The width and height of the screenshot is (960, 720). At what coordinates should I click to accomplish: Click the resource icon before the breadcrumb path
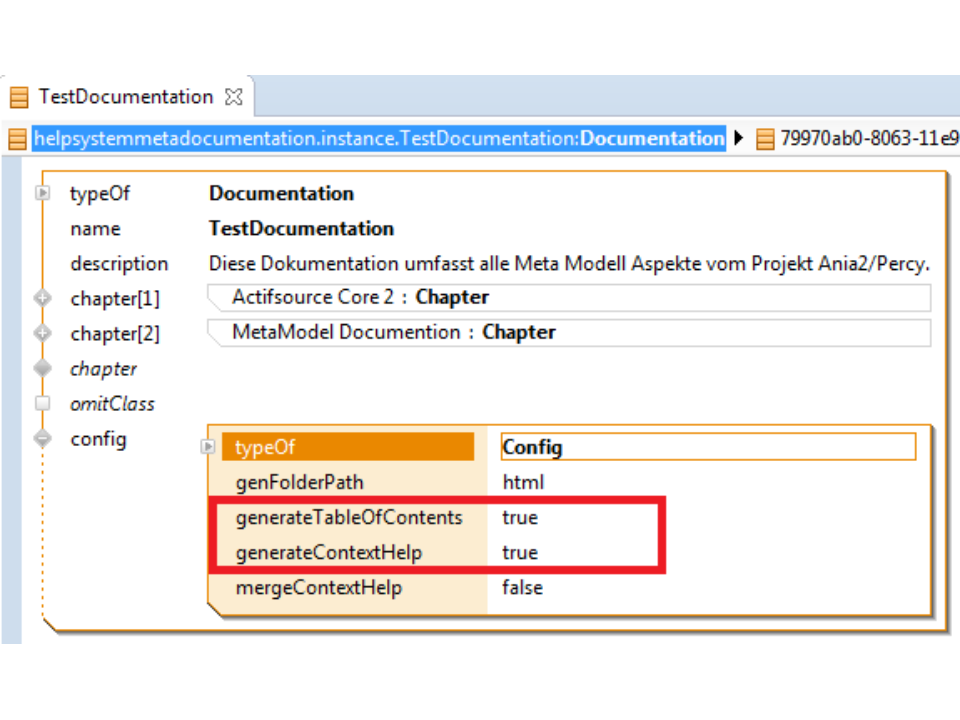[x=17, y=139]
